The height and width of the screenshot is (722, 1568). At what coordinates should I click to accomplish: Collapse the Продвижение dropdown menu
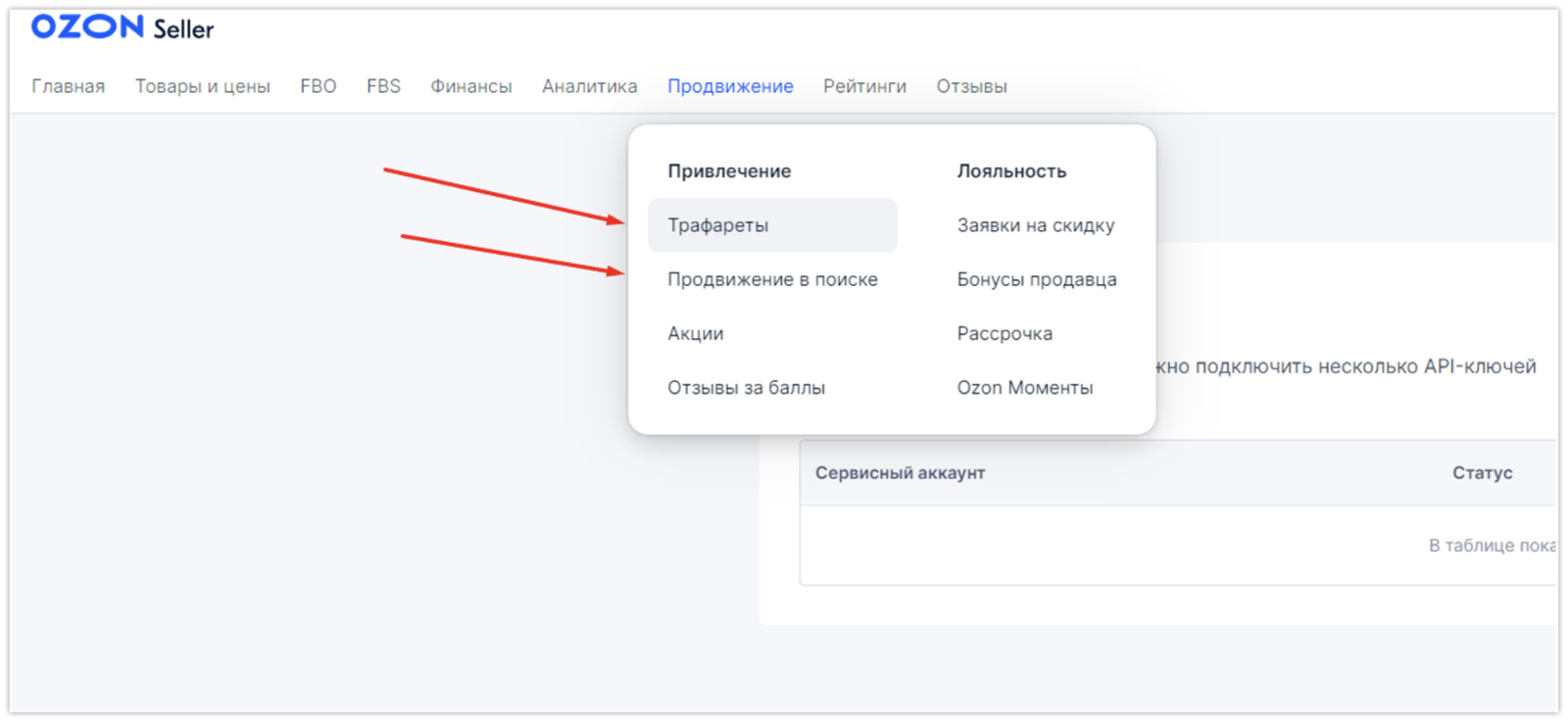point(730,86)
